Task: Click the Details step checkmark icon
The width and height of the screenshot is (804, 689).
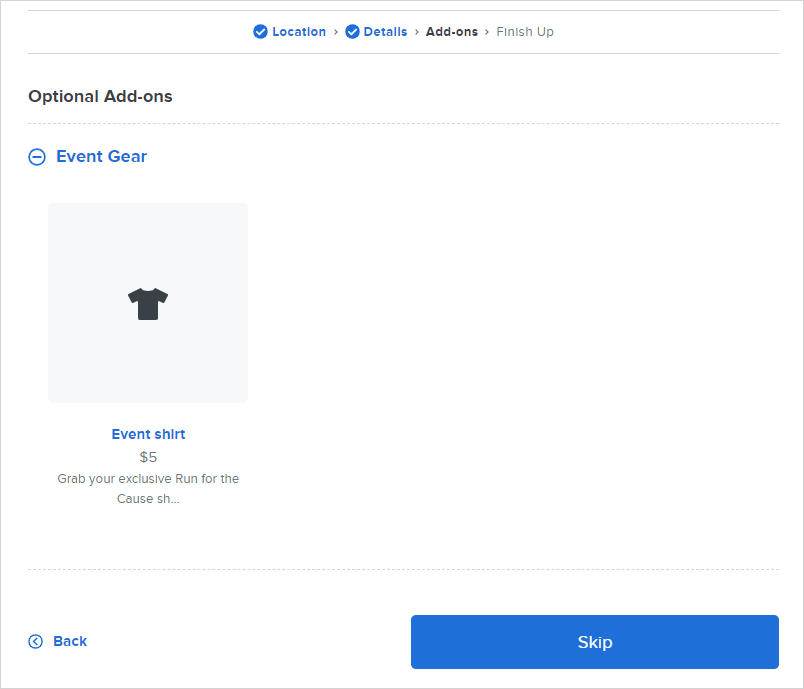Action: coord(352,32)
